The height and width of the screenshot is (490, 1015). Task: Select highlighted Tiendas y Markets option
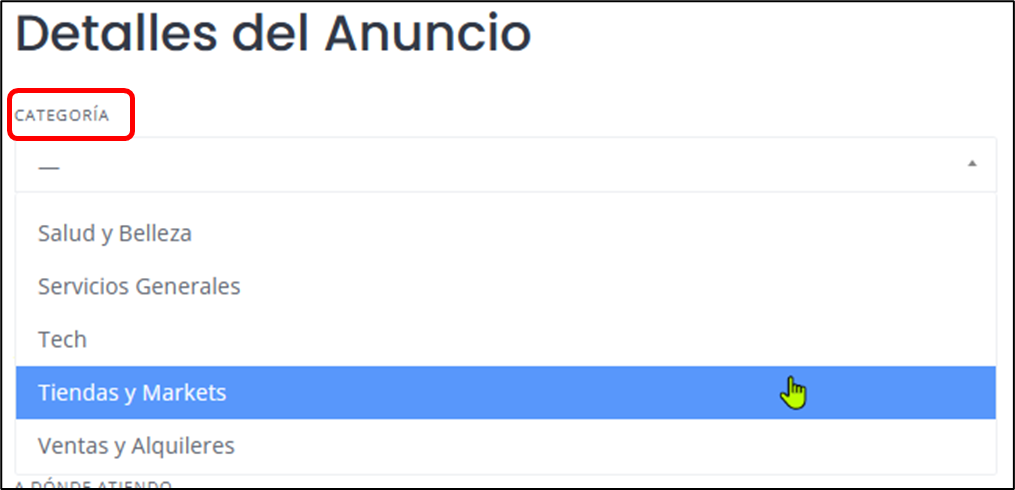(132, 393)
